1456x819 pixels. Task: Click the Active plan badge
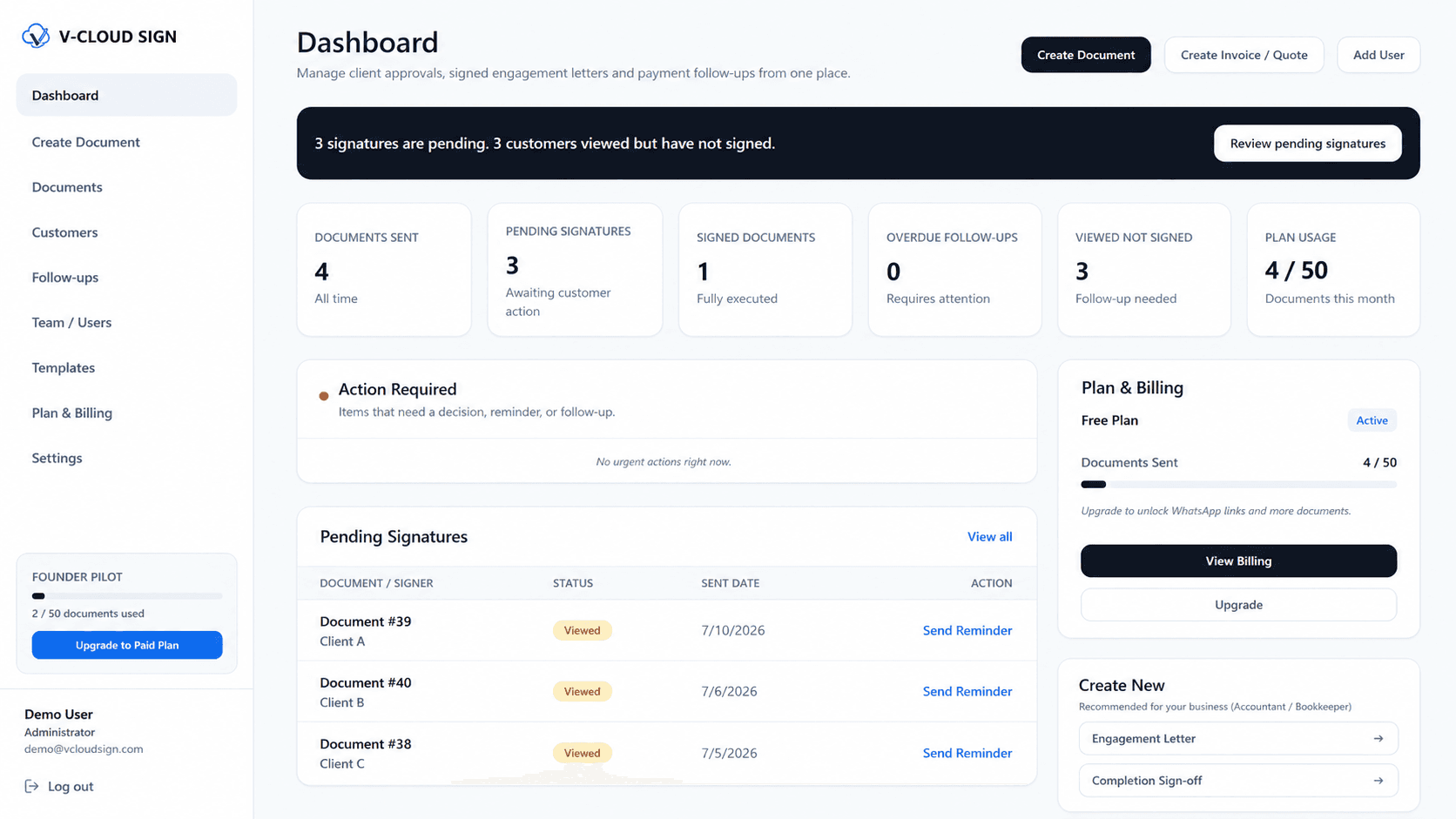tap(1372, 420)
